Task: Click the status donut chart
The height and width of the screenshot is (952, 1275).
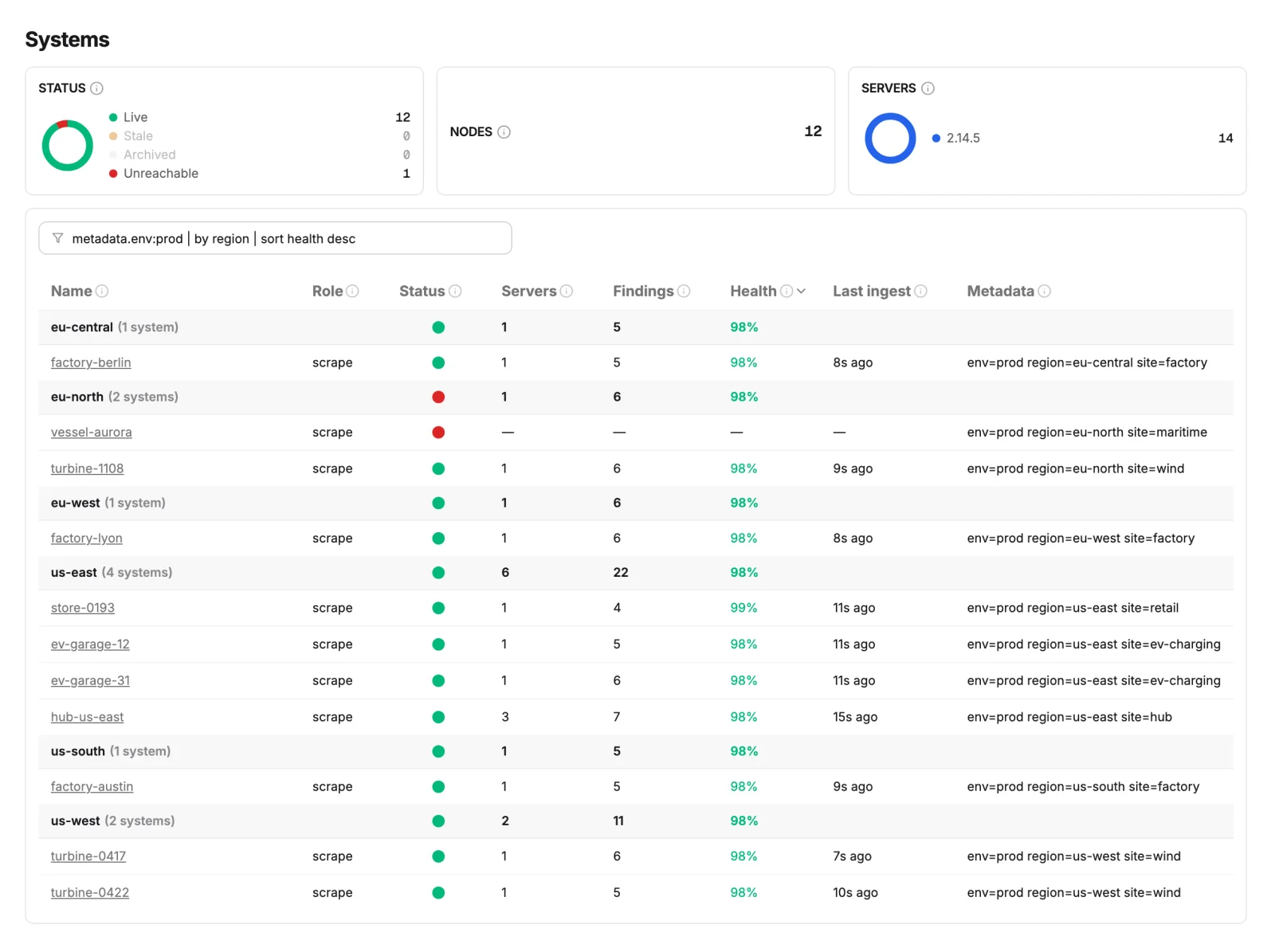Action: (x=68, y=145)
